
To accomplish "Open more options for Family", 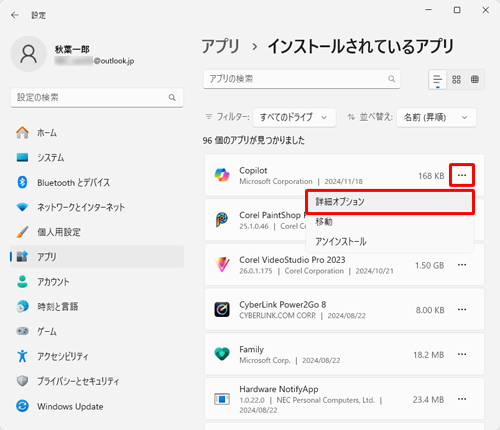I will pyautogui.click(x=462, y=354).
